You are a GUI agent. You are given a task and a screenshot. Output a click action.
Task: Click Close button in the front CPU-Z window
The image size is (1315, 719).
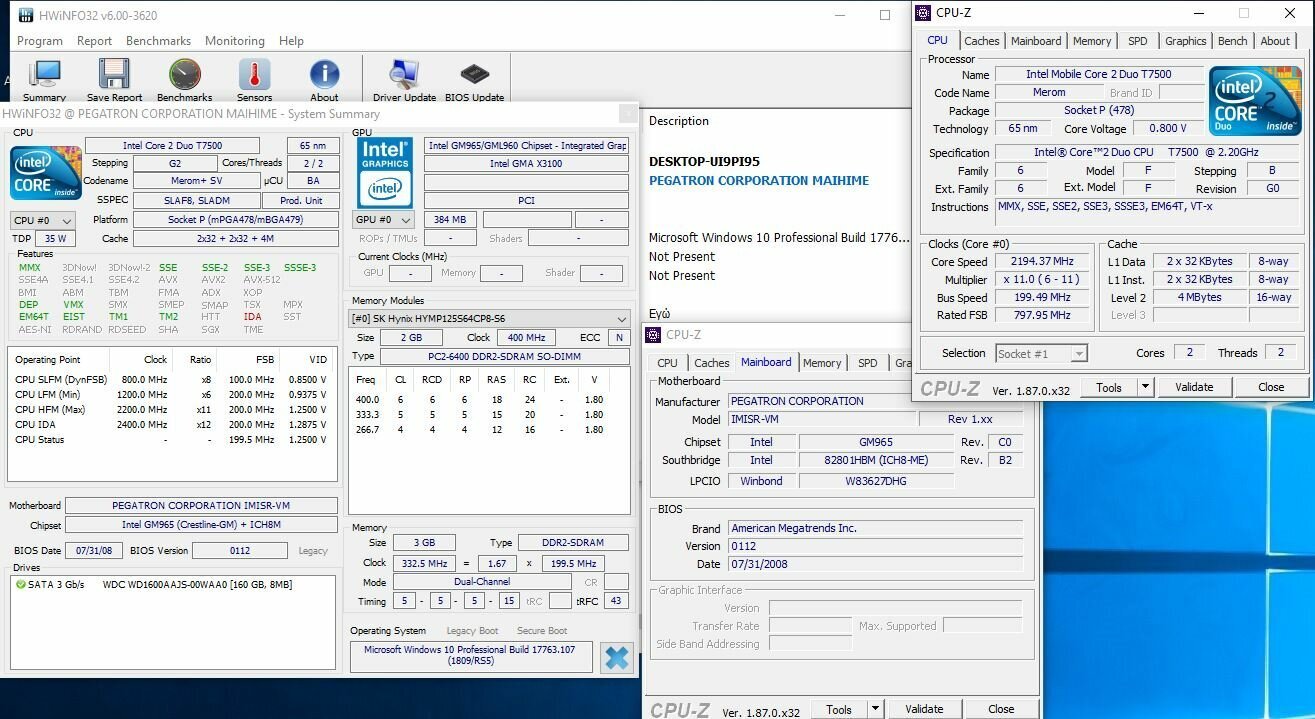pos(1271,387)
